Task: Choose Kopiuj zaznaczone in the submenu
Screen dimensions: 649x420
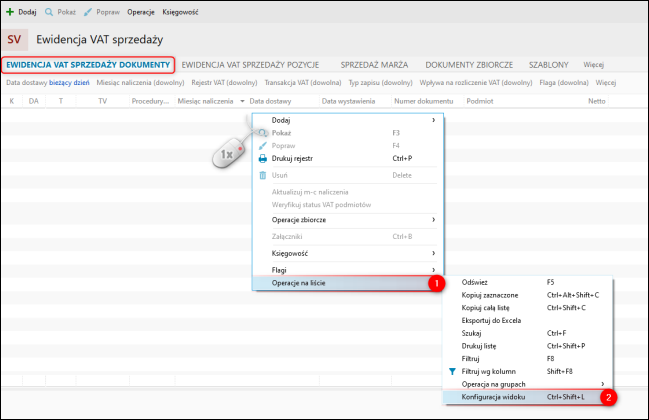Action: point(527,295)
